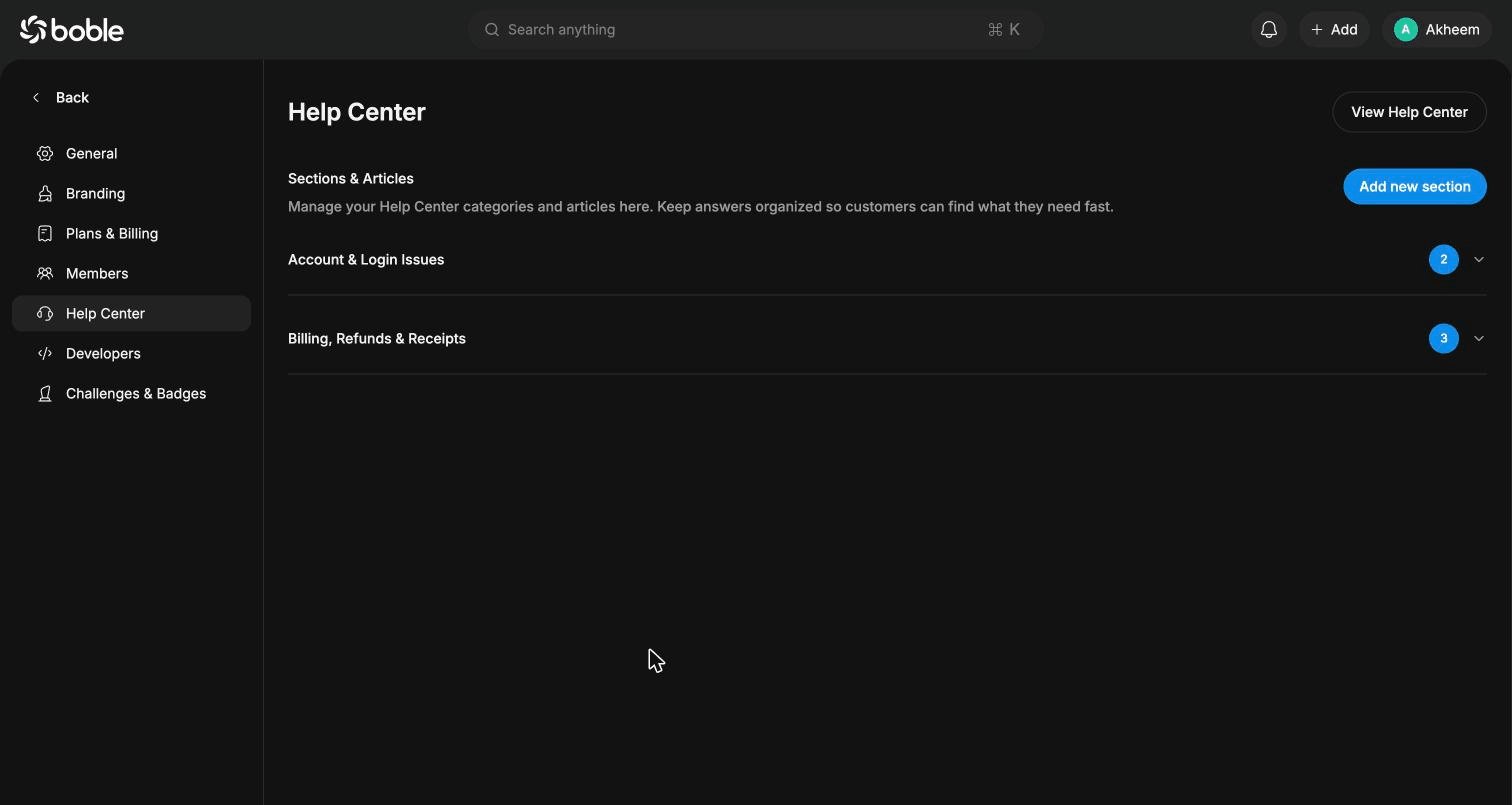Click the badge showing 2 articles
The height and width of the screenshot is (805, 1512).
pyautogui.click(x=1443, y=260)
